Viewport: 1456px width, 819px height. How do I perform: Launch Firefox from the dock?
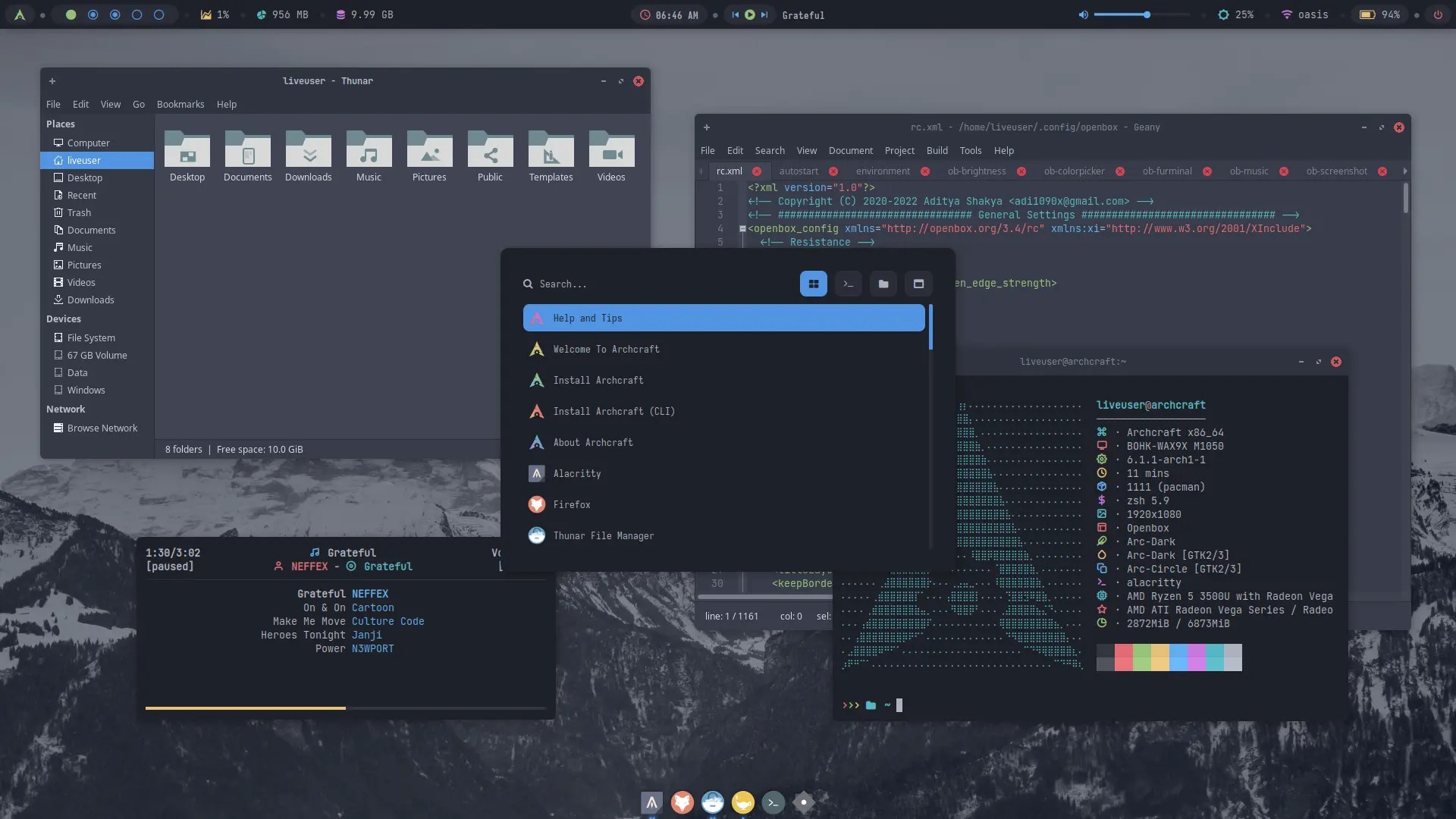pos(682,802)
